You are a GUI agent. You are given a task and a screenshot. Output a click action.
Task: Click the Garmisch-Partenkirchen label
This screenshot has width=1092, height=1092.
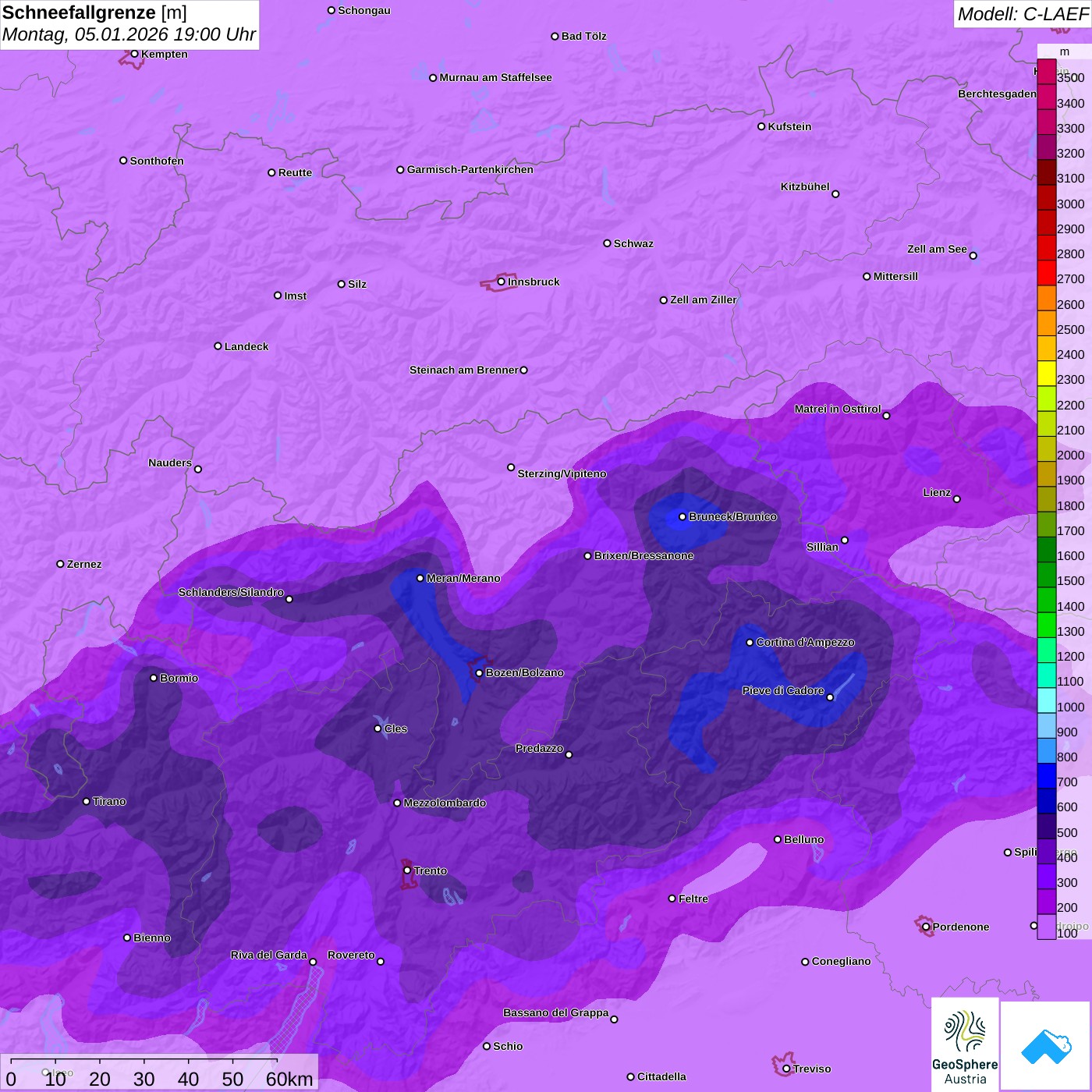pyautogui.click(x=470, y=169)
